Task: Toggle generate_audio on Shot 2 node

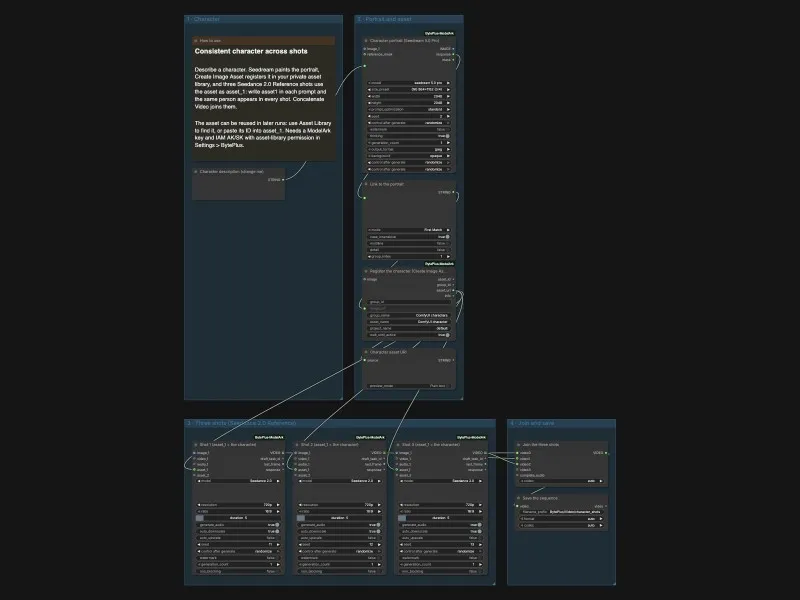Action: click(x=339, y=524)
